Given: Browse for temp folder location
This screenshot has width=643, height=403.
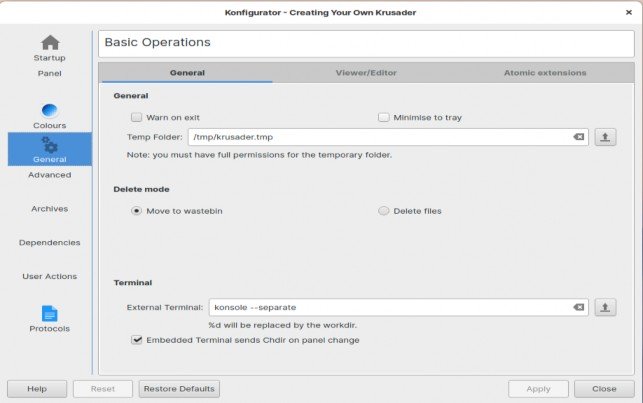Looking at the screenshot, I should pos(605,137).
